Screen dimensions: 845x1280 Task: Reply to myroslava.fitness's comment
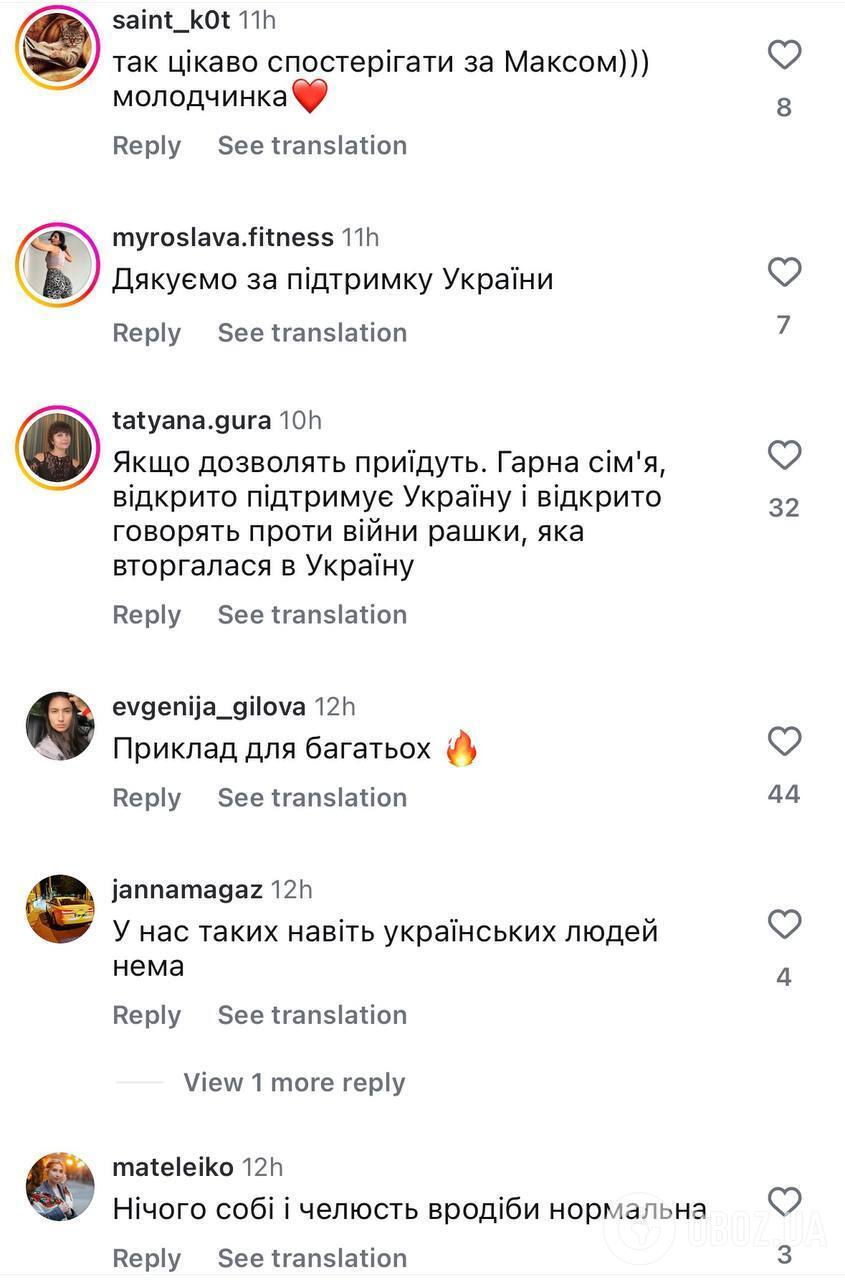coord(146,332)
